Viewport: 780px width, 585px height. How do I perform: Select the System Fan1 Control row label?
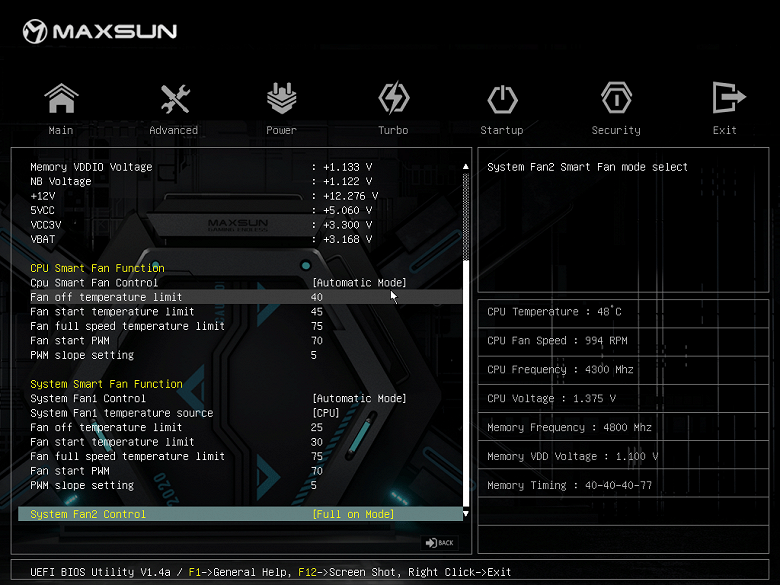pyautogui.click(x=88, y=398)
